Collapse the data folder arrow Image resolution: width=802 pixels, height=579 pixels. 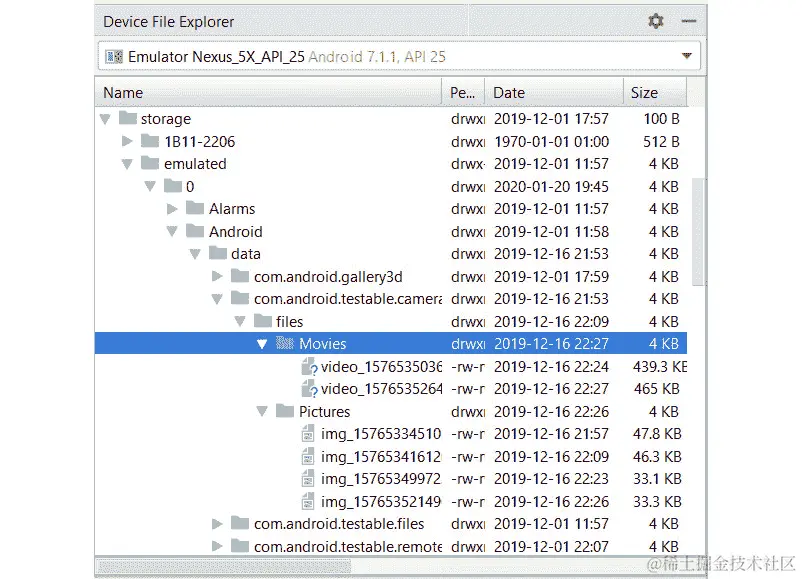point(195,254)
